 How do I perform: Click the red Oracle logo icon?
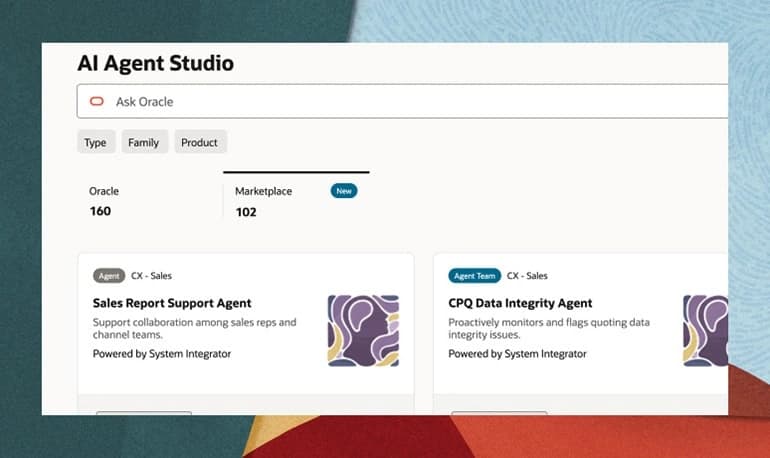[97, 101]
